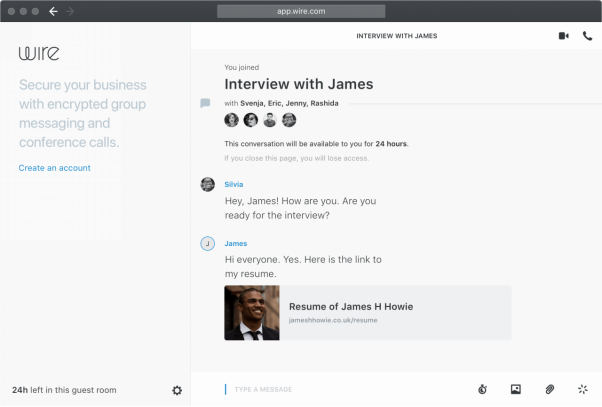The height and width of the screenshot is (407, 602).
Task: Click '24h left in this guest room' text
Action: pyautogui.click(x=64, y=390)
